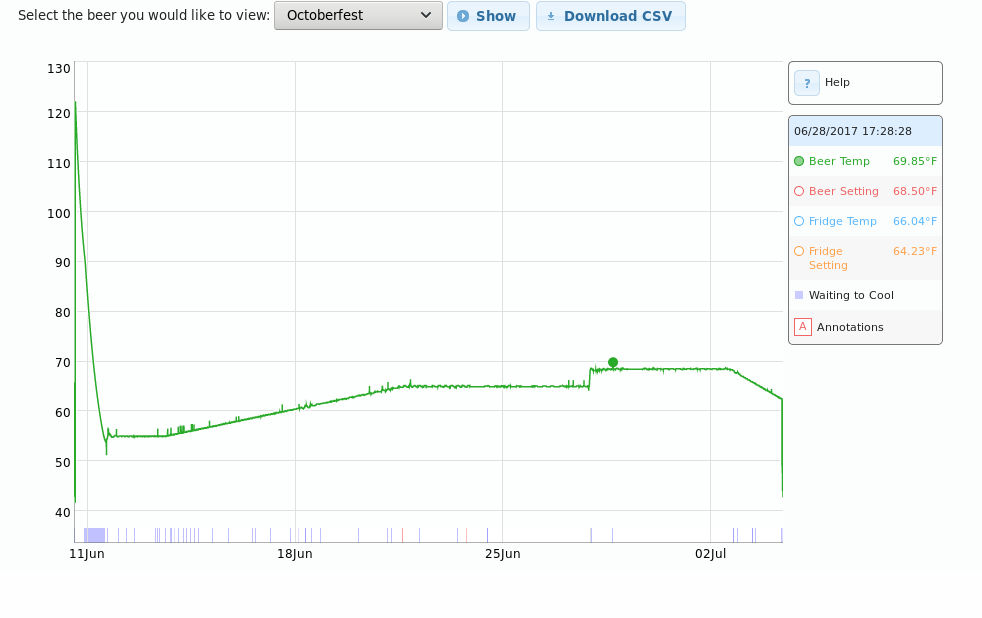
Task: Click the 06/28/2017 17:28:28 timestamp
Action: tap(853, 131)
